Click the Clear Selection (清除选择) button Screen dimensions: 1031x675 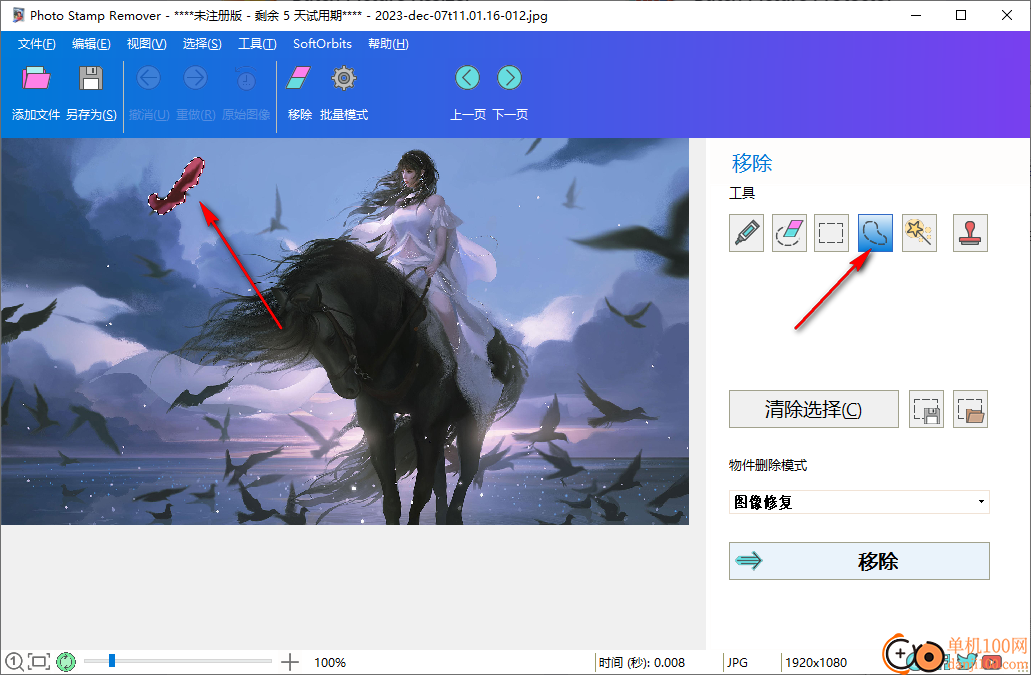click(x=813, y=409)
